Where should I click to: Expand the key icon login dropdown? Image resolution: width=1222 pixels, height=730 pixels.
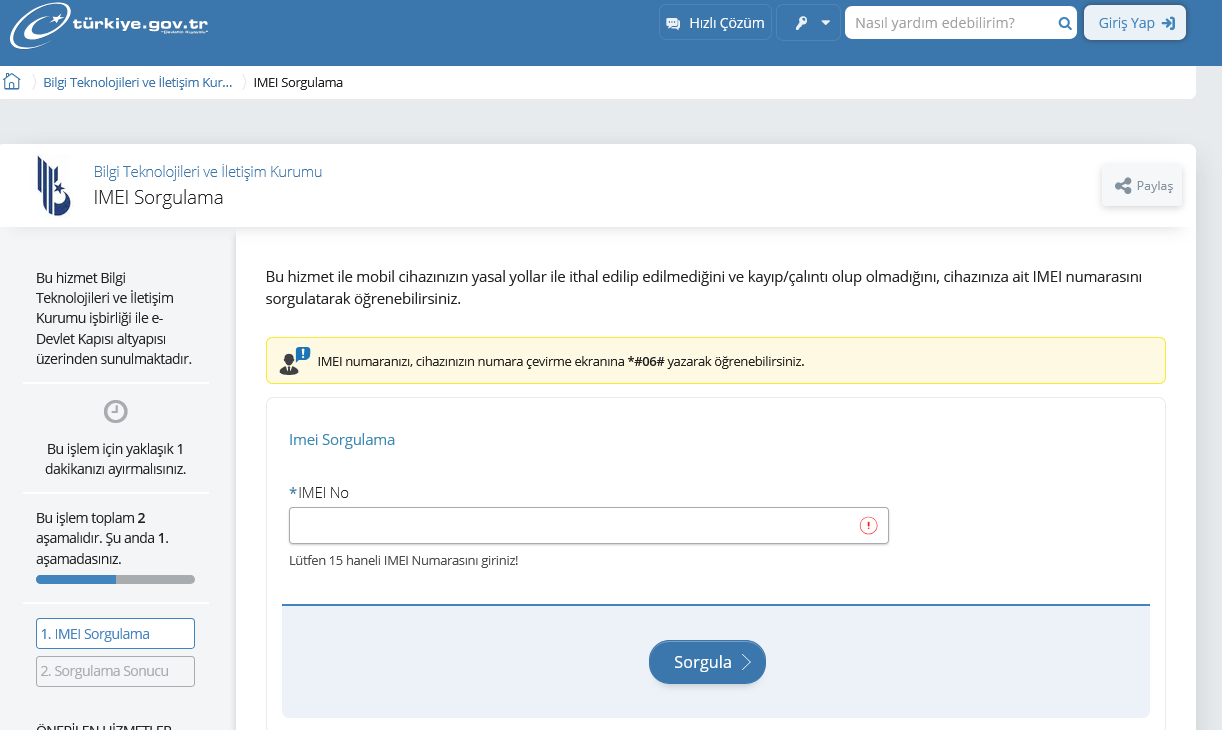[809, 23]
